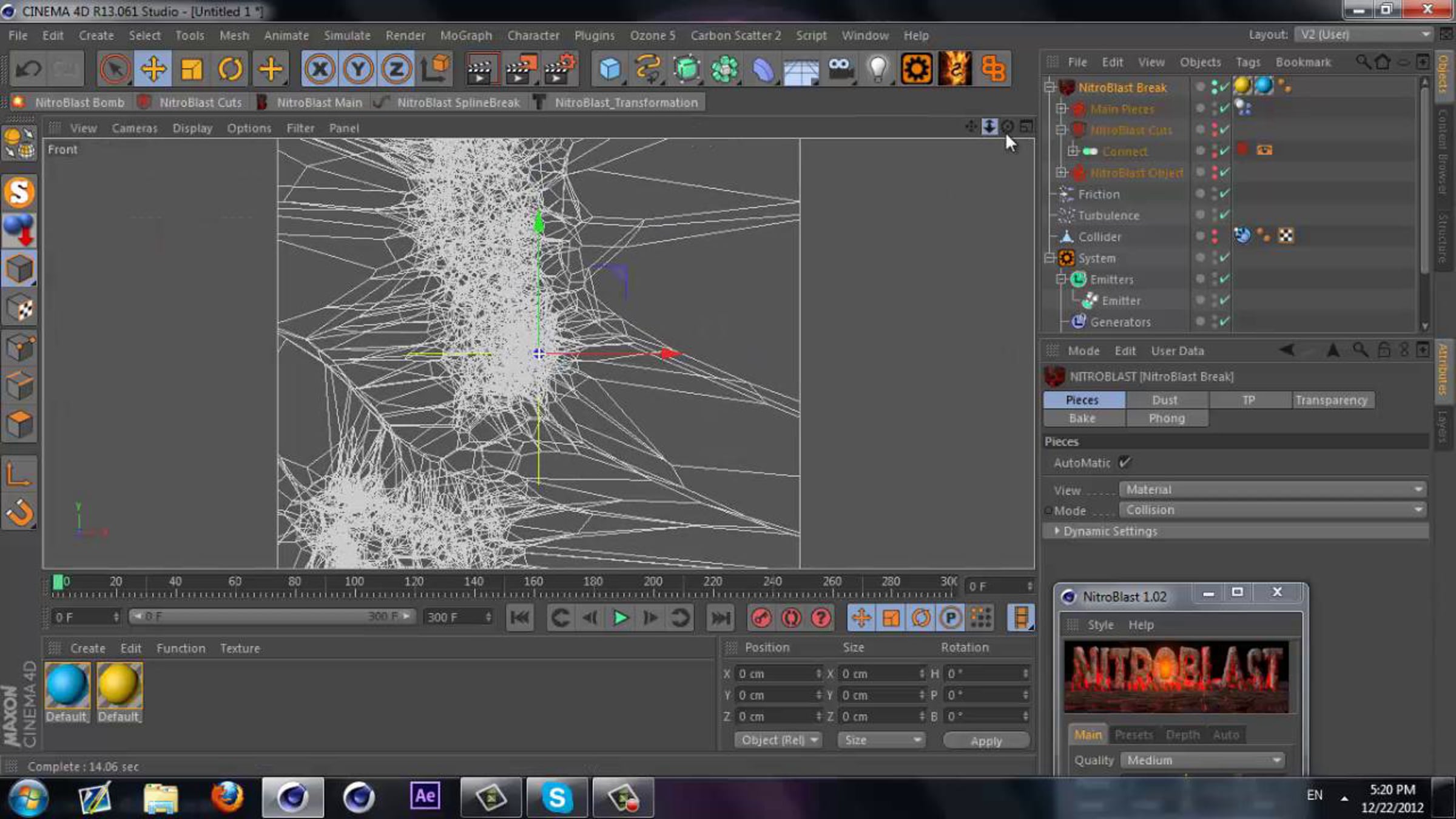Toggle X axis lock
Viewport: 1456px width, 819px height.
point(320,69)
